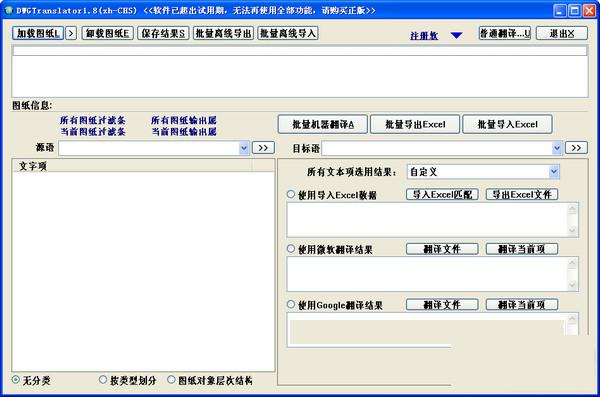The image size is (600, 397).
Task: Select the 使用微软翻译结果 radio button
Action: [291, 249]
